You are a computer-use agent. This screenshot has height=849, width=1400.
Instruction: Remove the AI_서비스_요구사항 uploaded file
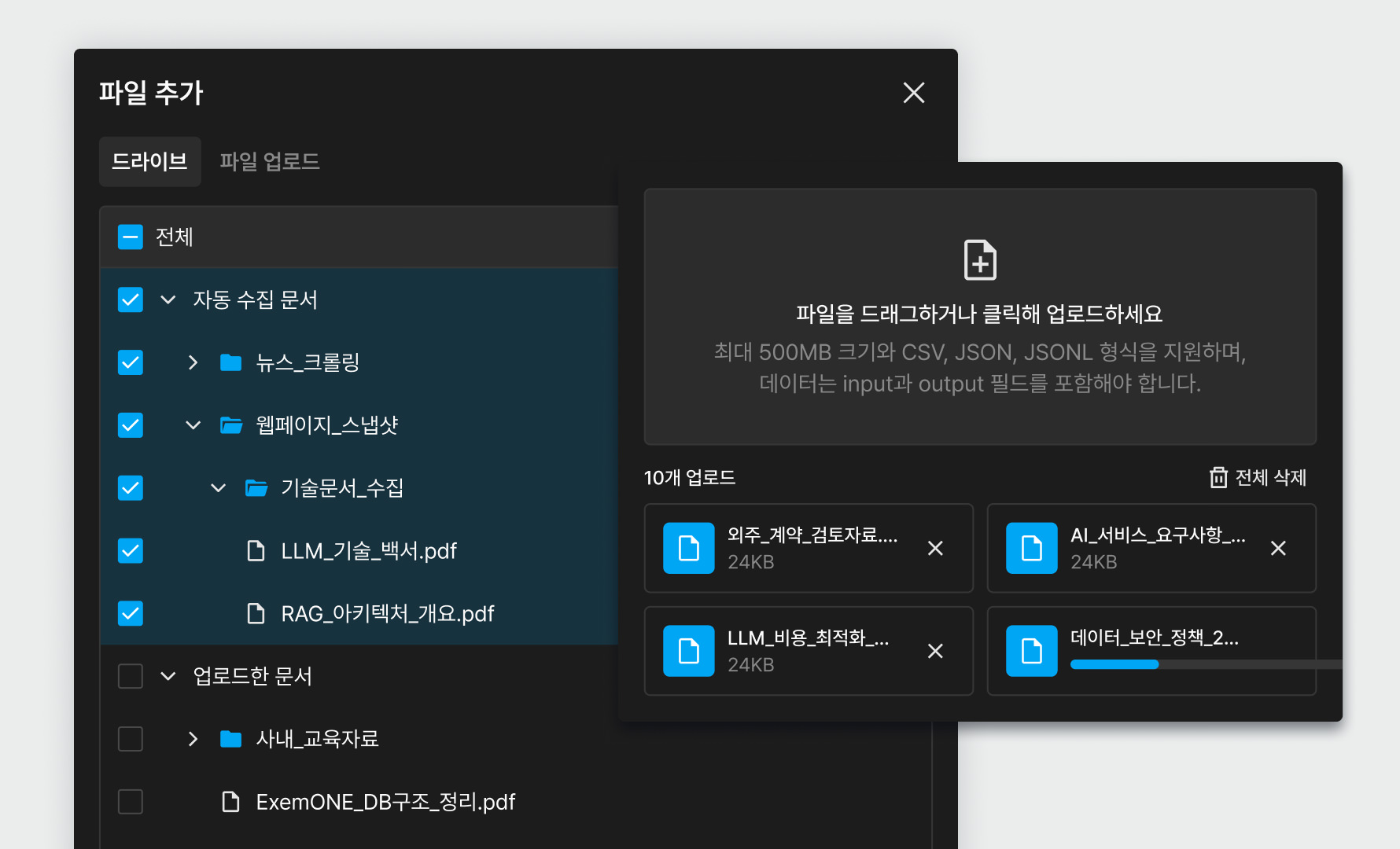pyautogui.click(x=1278, y=549)
